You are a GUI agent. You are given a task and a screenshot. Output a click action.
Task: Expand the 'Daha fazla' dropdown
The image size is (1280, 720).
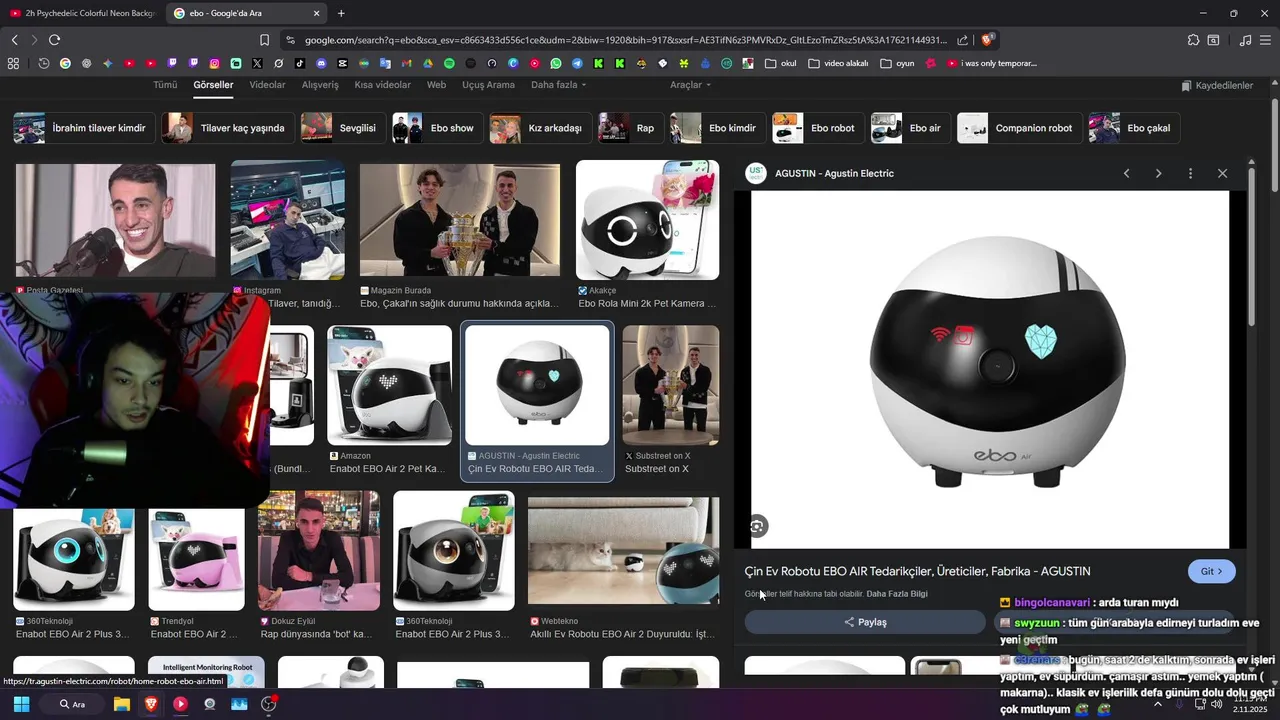click(x=558, y=85)
